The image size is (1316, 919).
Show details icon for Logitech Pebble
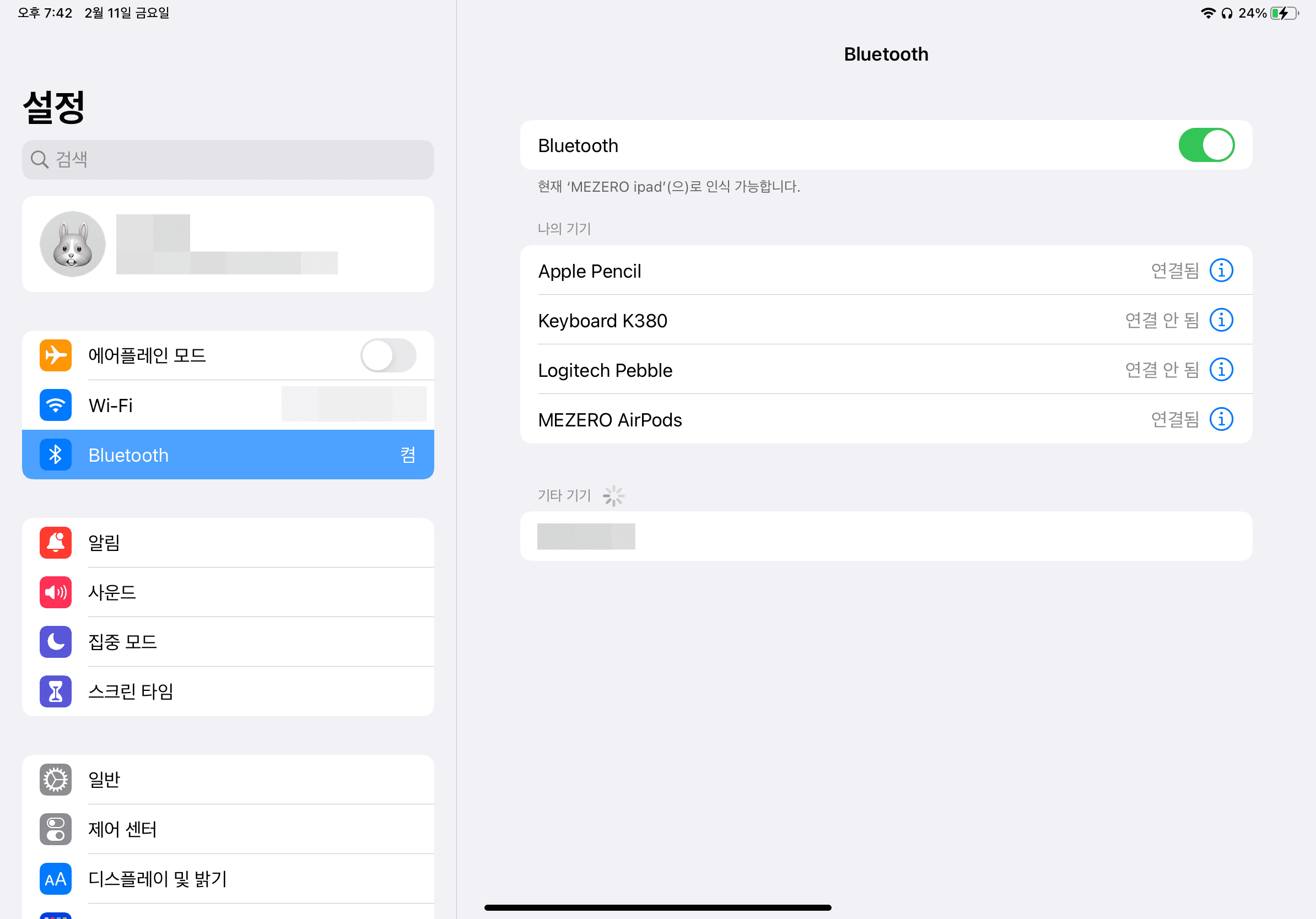tap(1221, 370)
